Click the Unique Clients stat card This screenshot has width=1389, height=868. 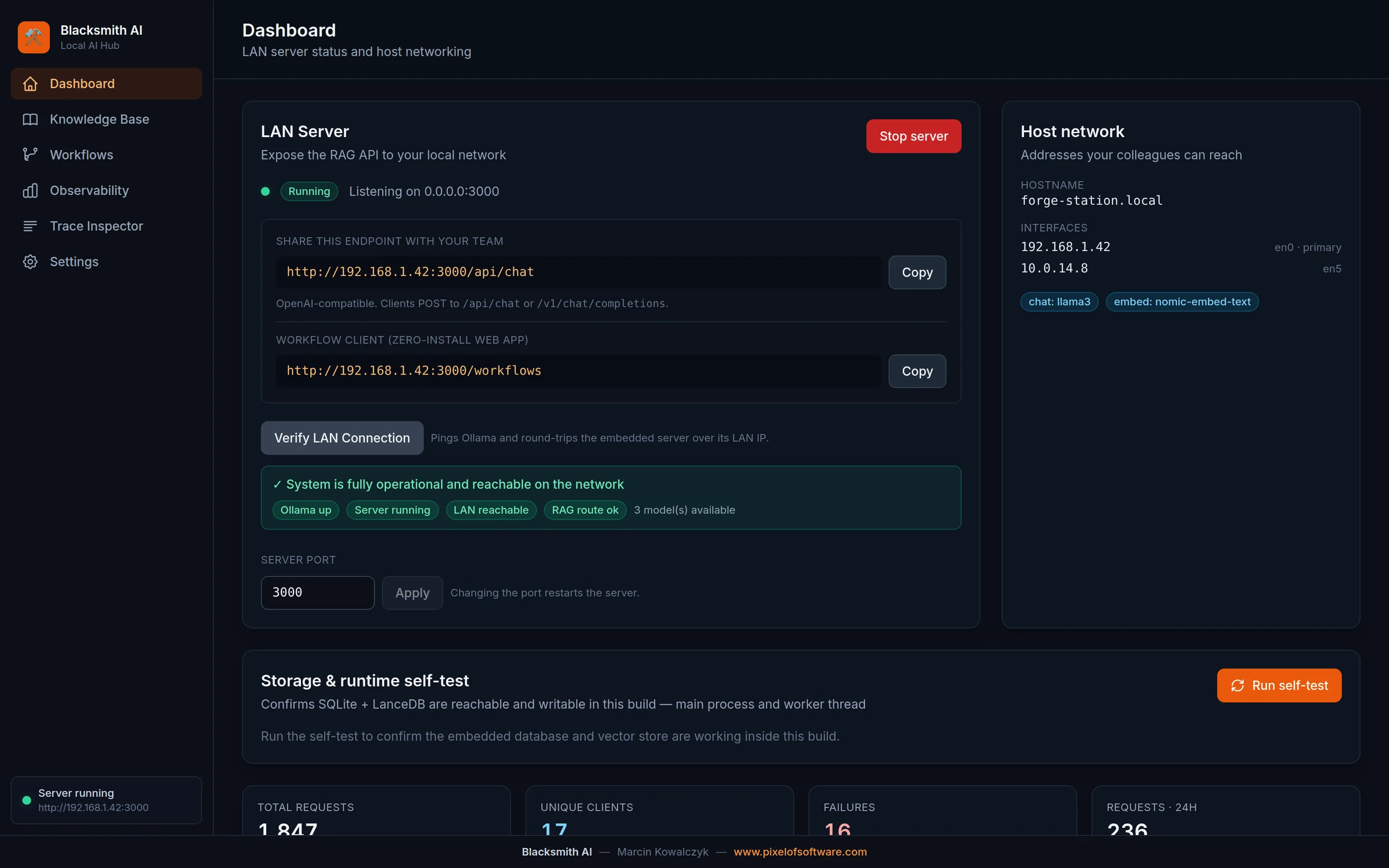[659, 810]
